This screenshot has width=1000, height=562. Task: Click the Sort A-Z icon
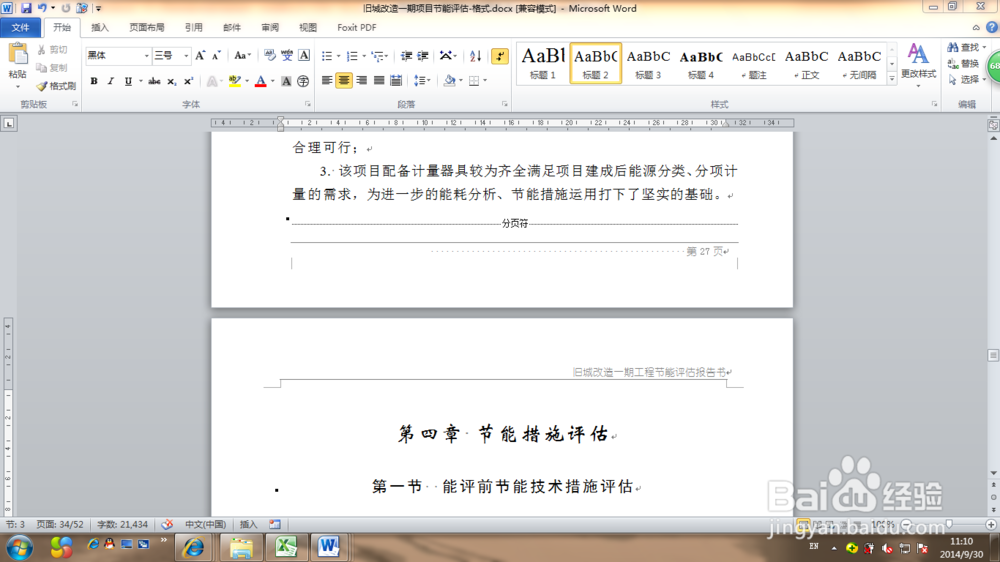475,56
